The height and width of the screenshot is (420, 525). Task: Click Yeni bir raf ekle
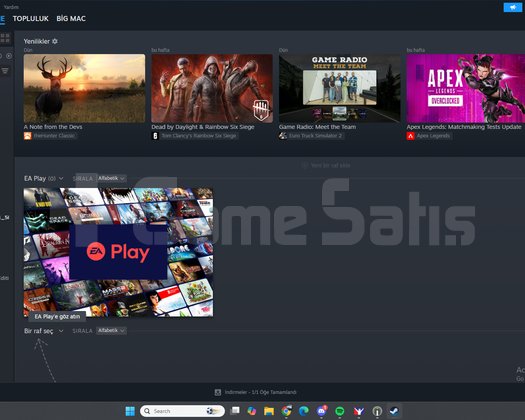(330, 165)
